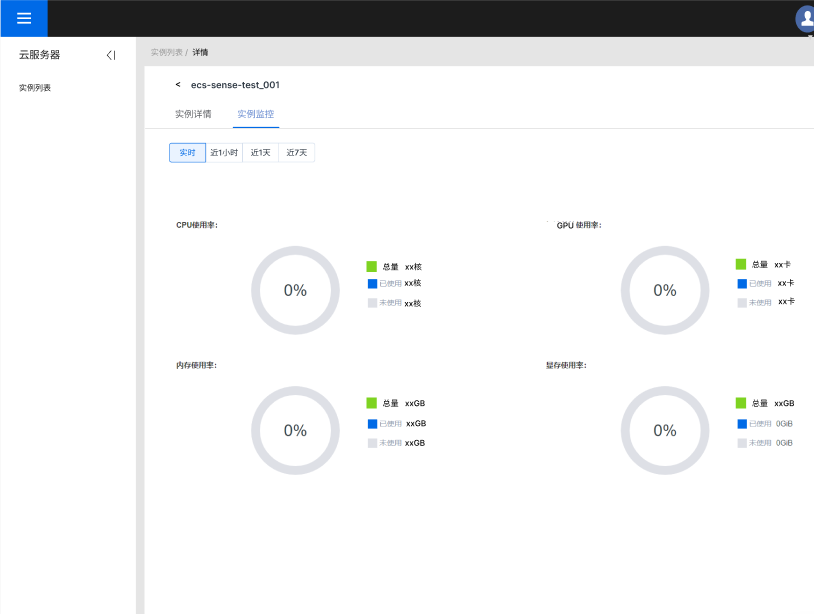Image resolution: width=814 pixels, height=614 pixels.
Task: Switch to the 实例监控 tab
Action: pos(255,114)
